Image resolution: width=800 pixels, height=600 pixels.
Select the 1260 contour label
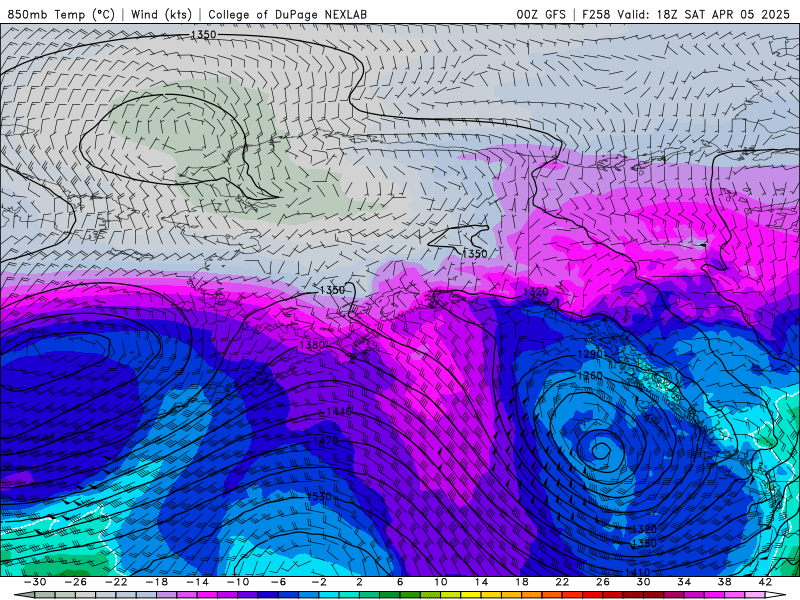(x=590, y=376)
